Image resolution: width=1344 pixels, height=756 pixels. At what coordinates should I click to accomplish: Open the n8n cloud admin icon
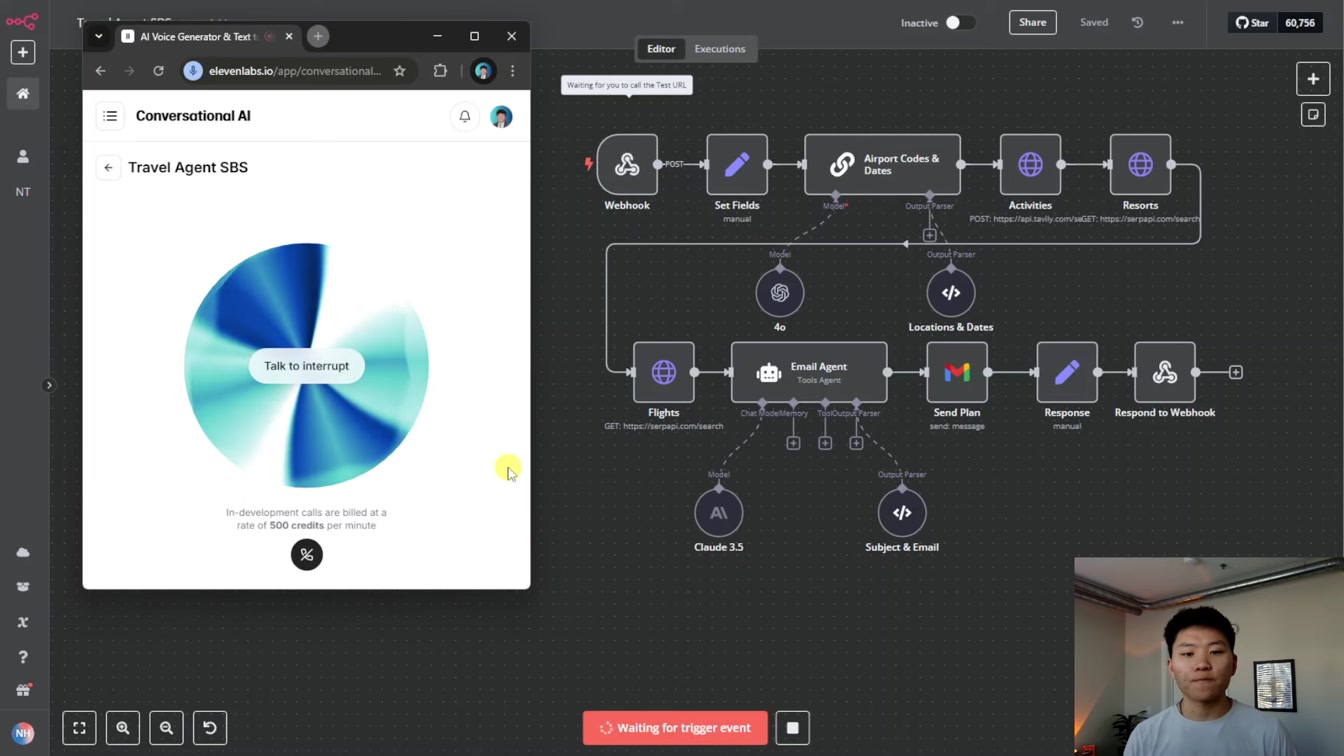tap(23, 552)
